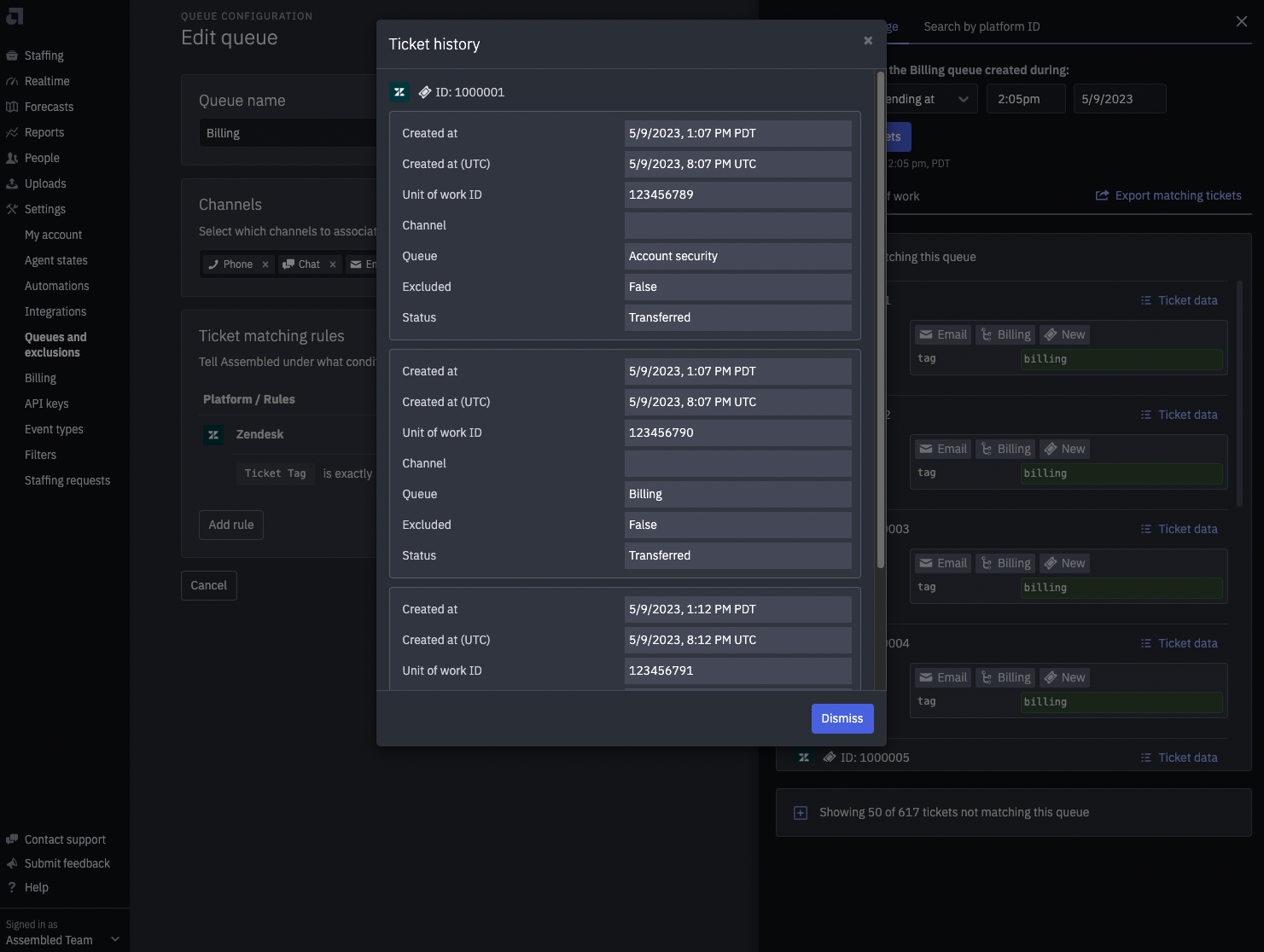Click the Forecasts book icon
1264x952 pixels.
[x=12, y=107]
